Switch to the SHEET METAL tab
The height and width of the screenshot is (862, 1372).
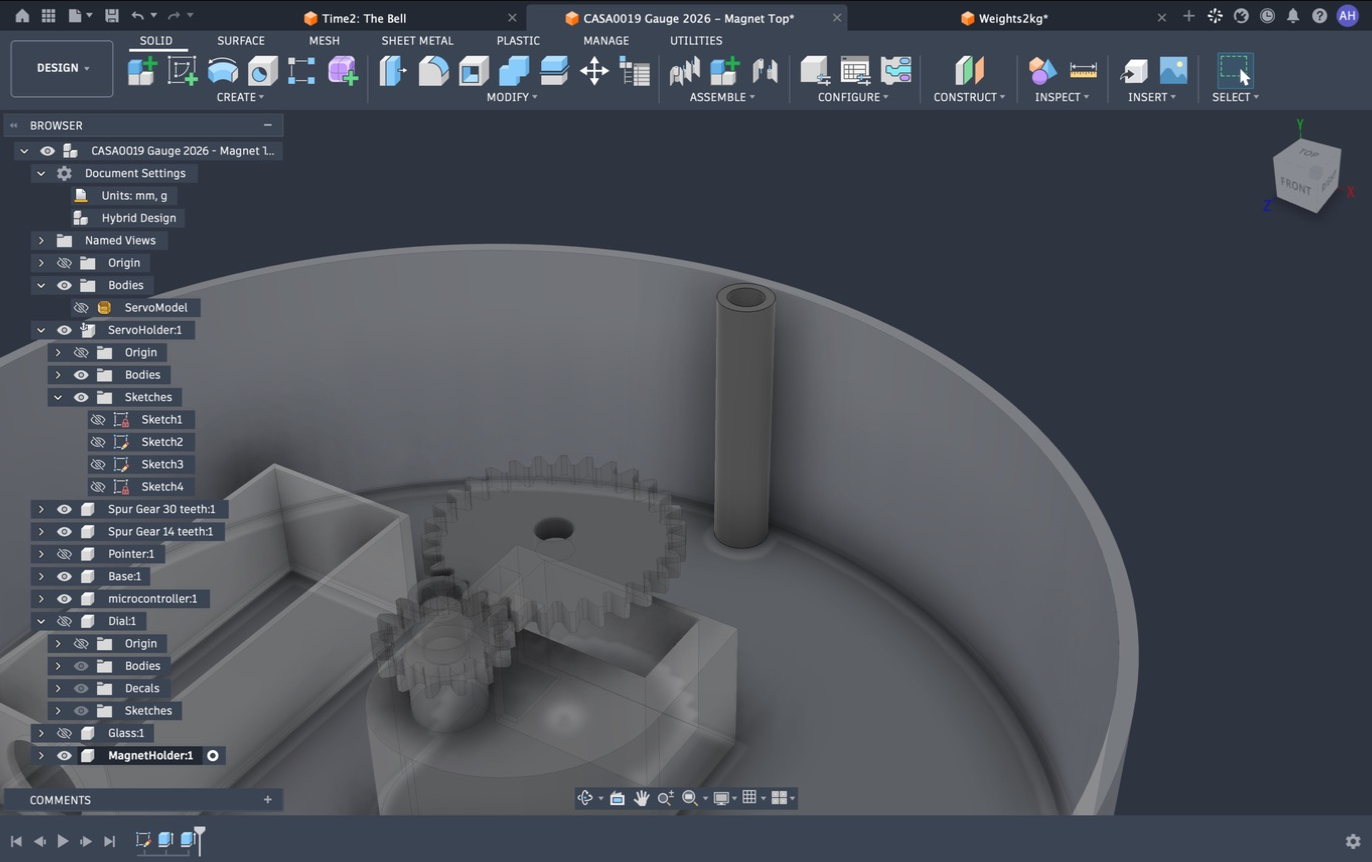(417, 41)
